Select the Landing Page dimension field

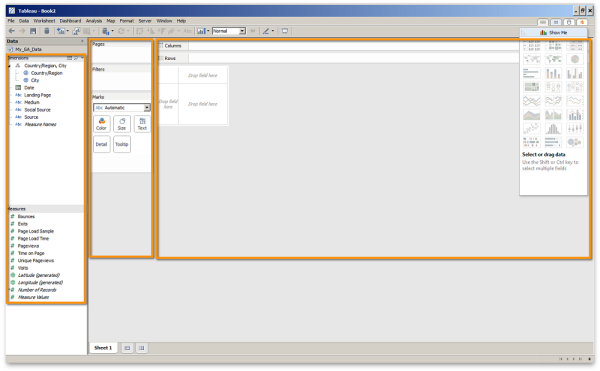coord(37,95)
